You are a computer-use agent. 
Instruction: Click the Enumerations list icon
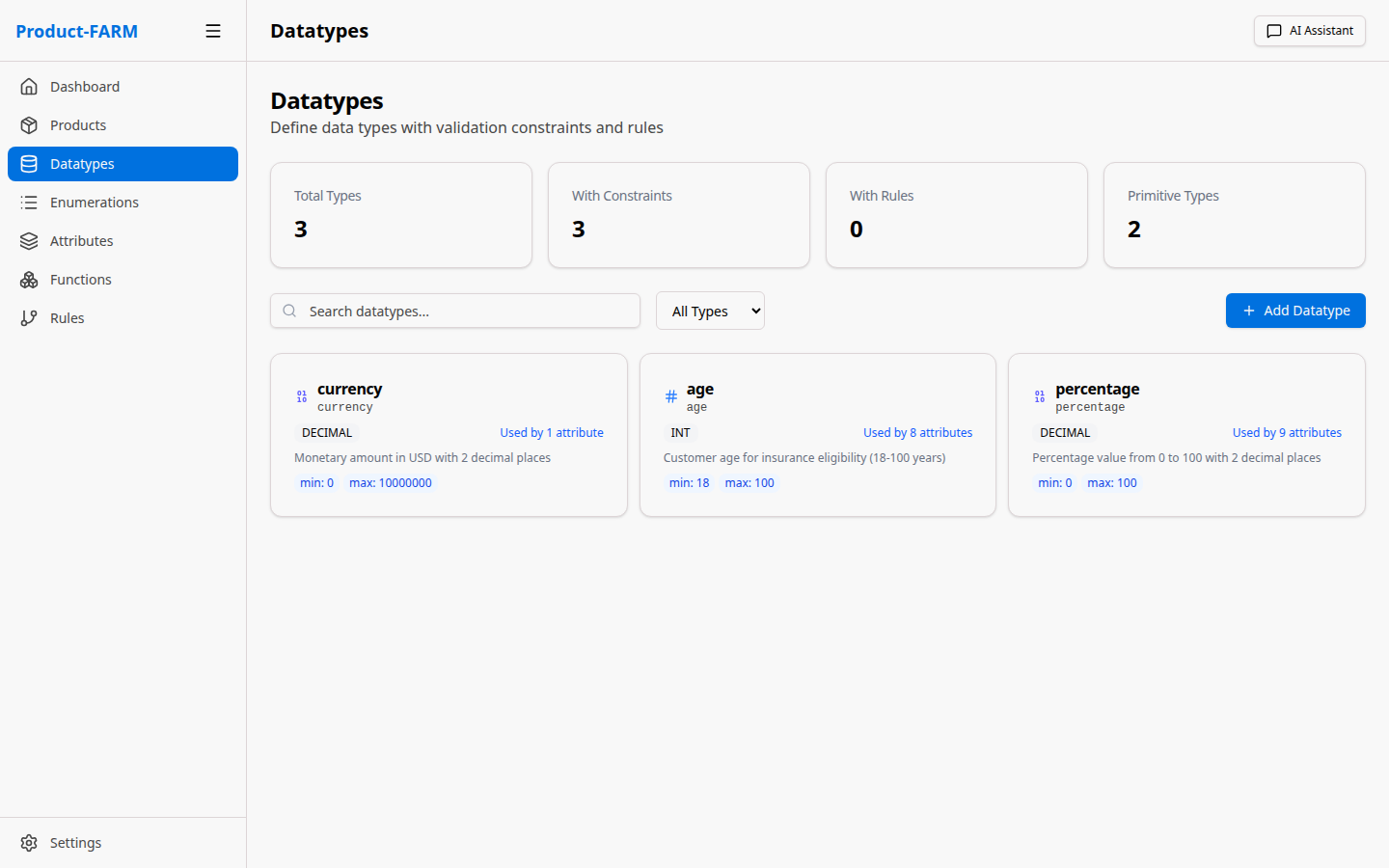pyautogui.click(x=29, y=202)
